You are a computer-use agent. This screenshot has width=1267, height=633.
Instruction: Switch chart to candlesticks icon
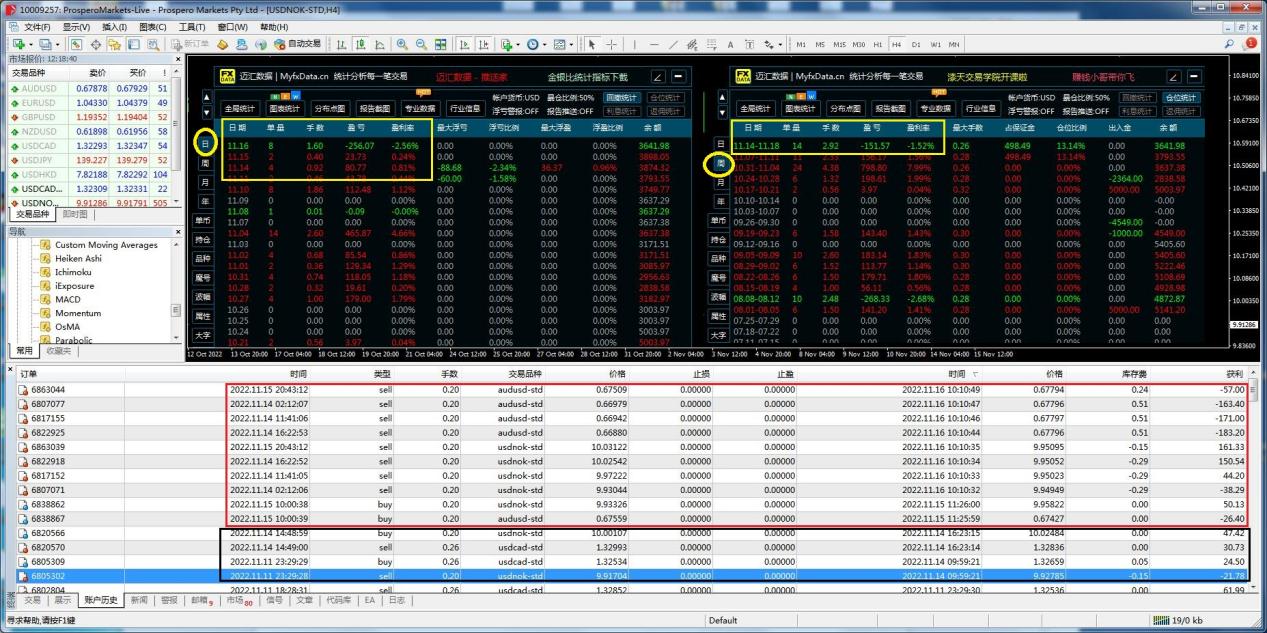coord(359,44)
